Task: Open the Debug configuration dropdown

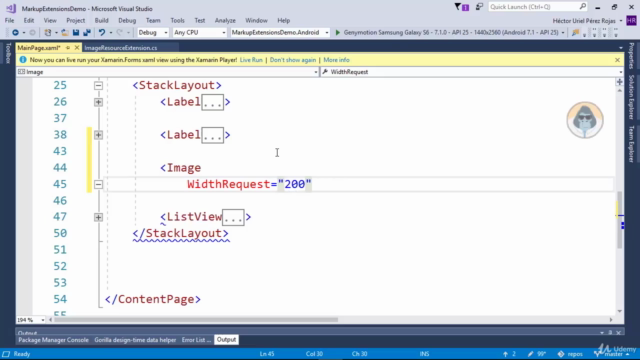Action: coord(153,33)
